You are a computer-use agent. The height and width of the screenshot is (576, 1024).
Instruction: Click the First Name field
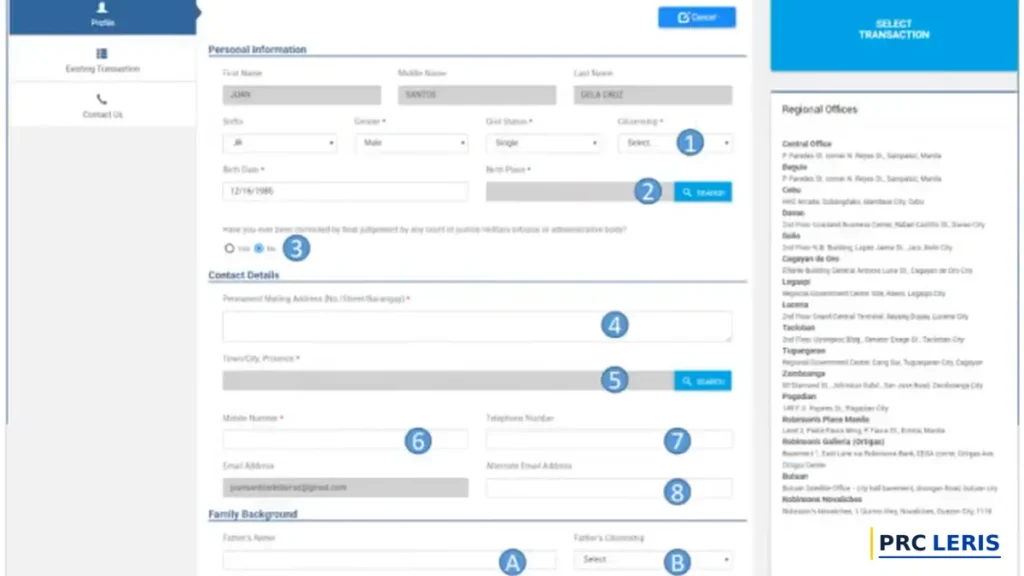click(x=302, y=95)
